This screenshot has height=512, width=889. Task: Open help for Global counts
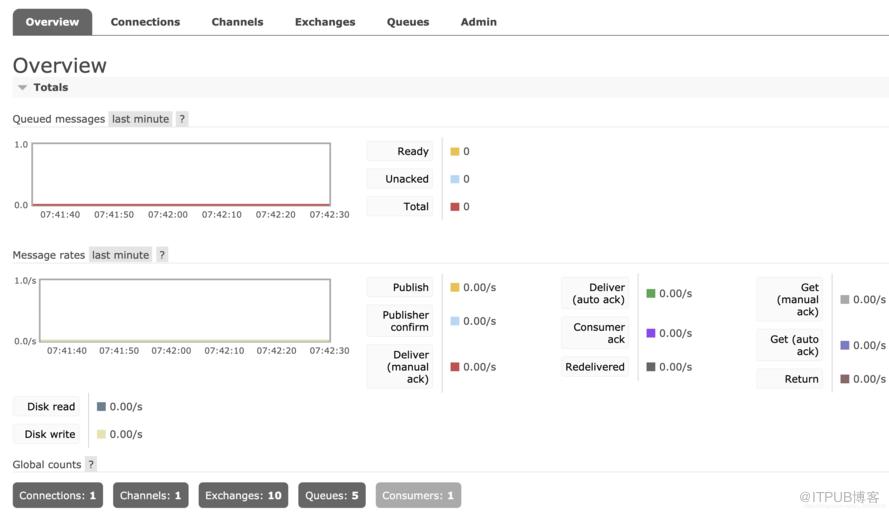(91, 464)
